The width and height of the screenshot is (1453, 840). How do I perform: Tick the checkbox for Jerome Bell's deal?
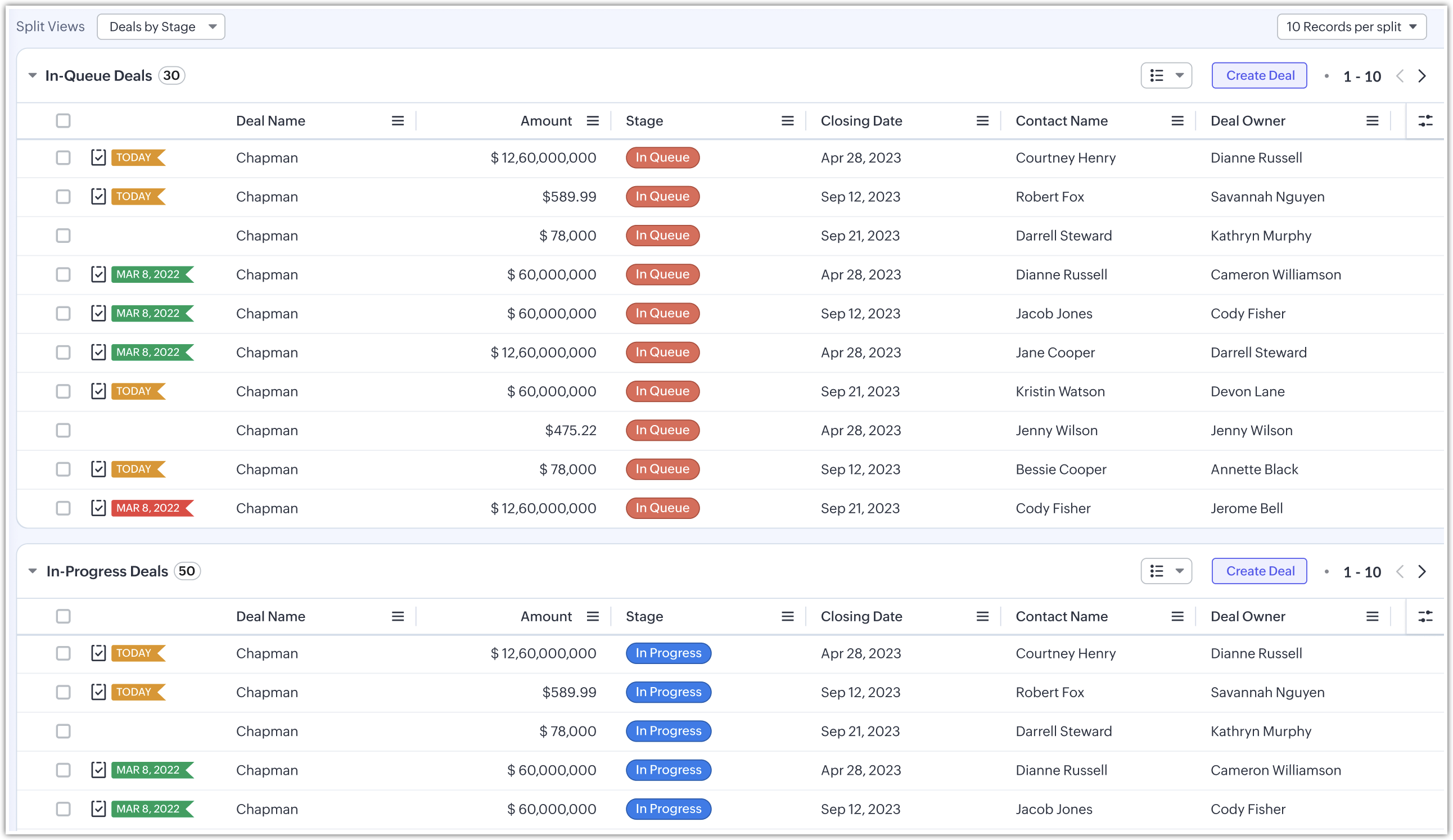coord(64,508)
